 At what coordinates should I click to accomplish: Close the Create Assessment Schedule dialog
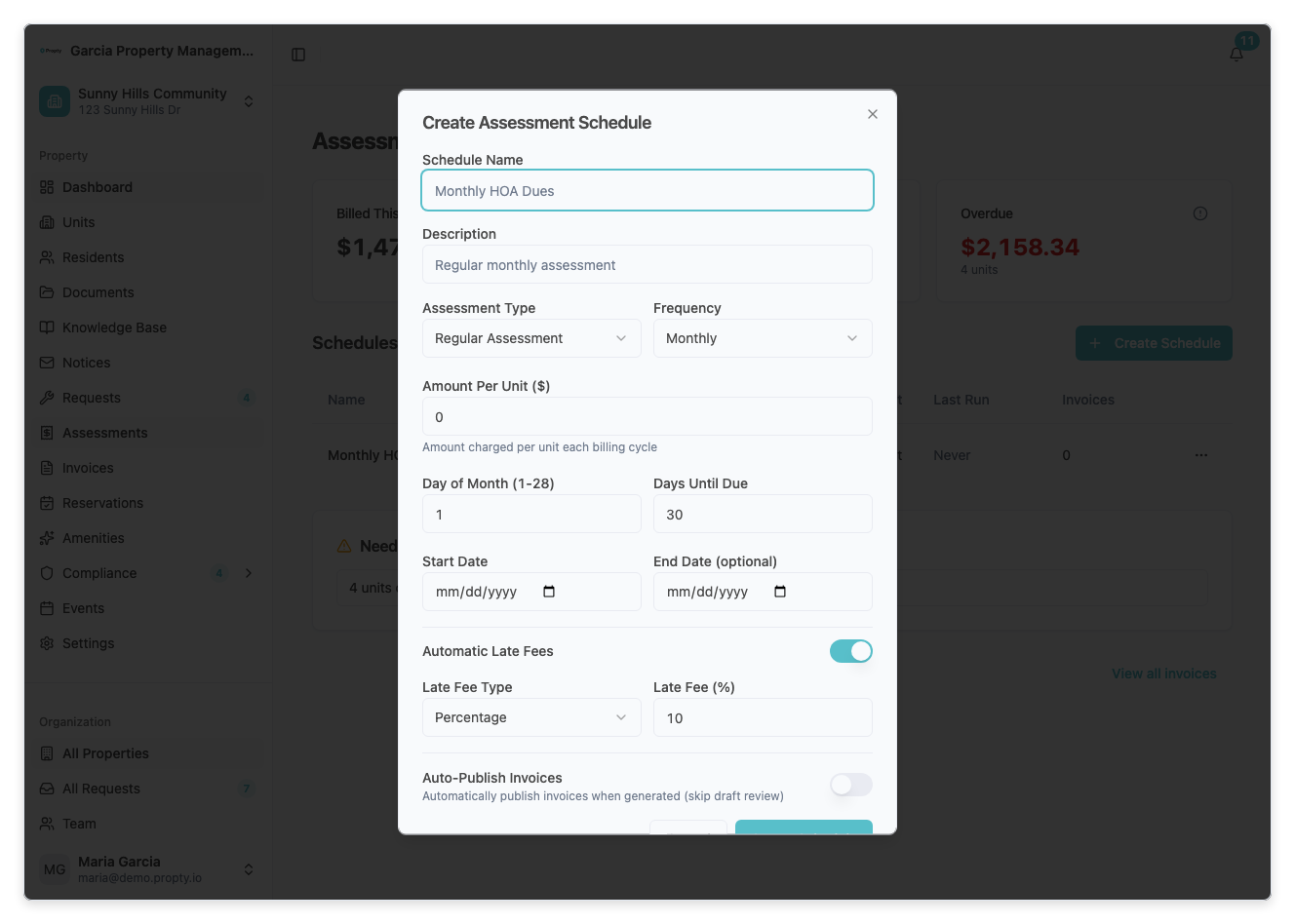click(x=873, y=114)
